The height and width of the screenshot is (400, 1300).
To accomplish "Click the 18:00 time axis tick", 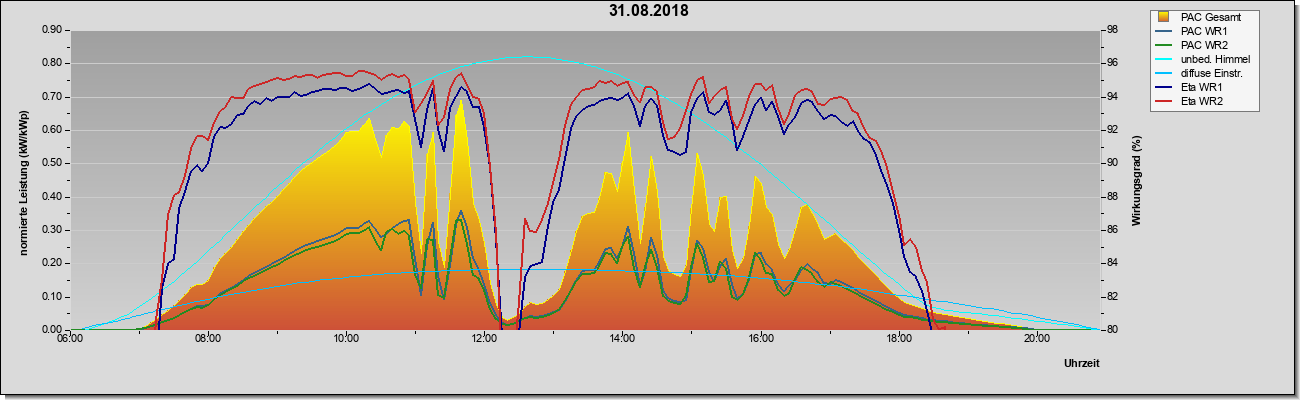I will (x=898, y=338).
